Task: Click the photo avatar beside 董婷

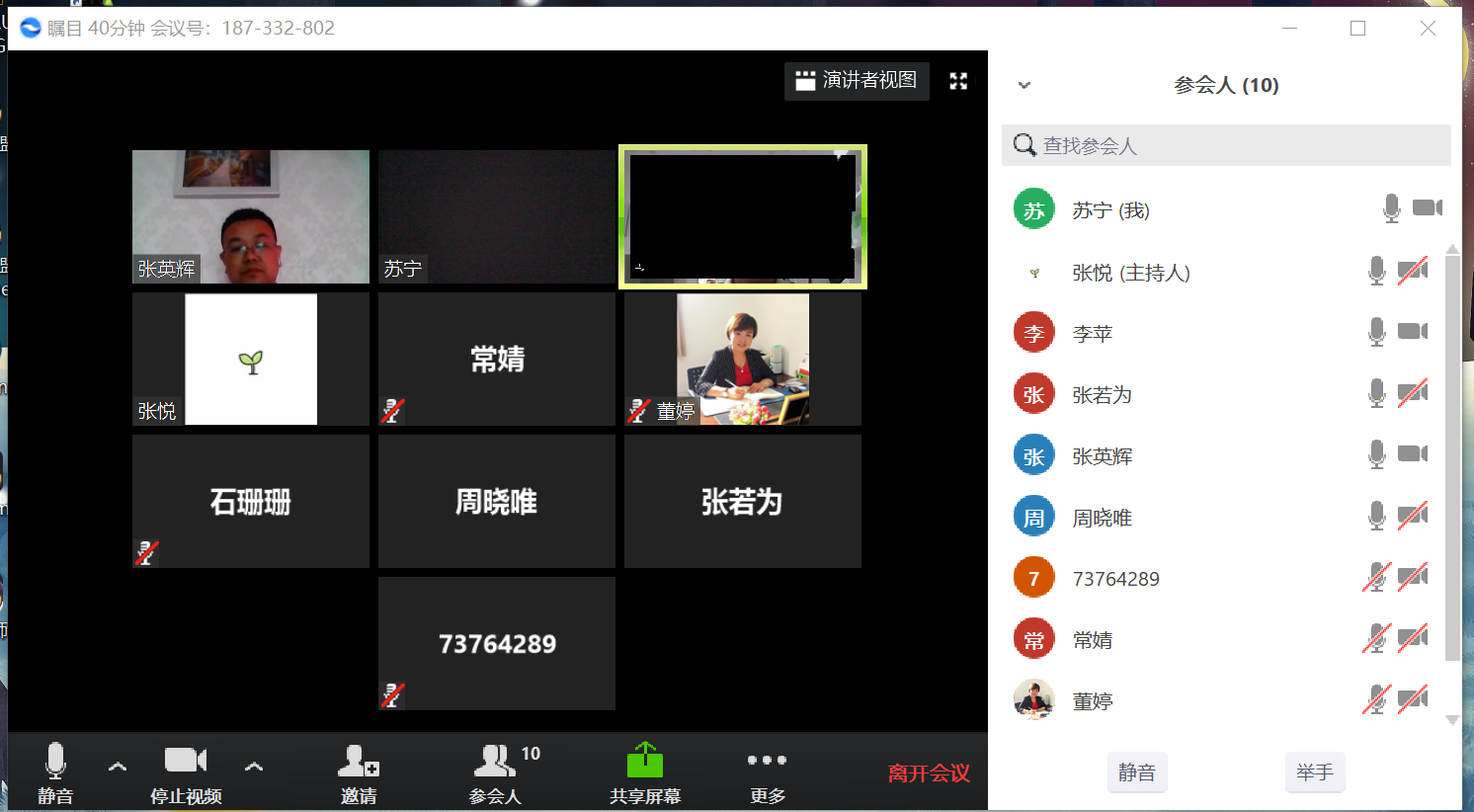Action: point(1034,700)
